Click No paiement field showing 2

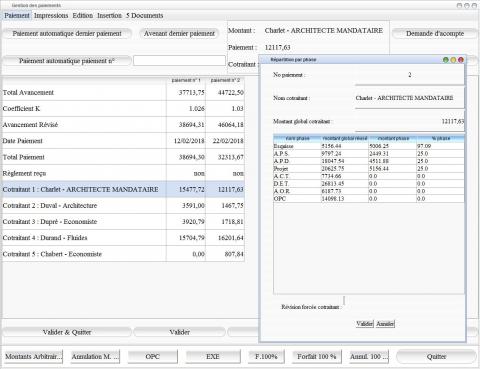(x=409, y=75)
